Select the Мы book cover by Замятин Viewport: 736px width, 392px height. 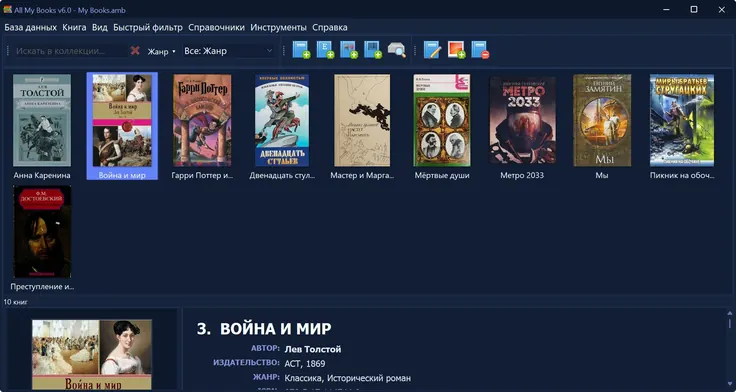[x=602, y=120]
